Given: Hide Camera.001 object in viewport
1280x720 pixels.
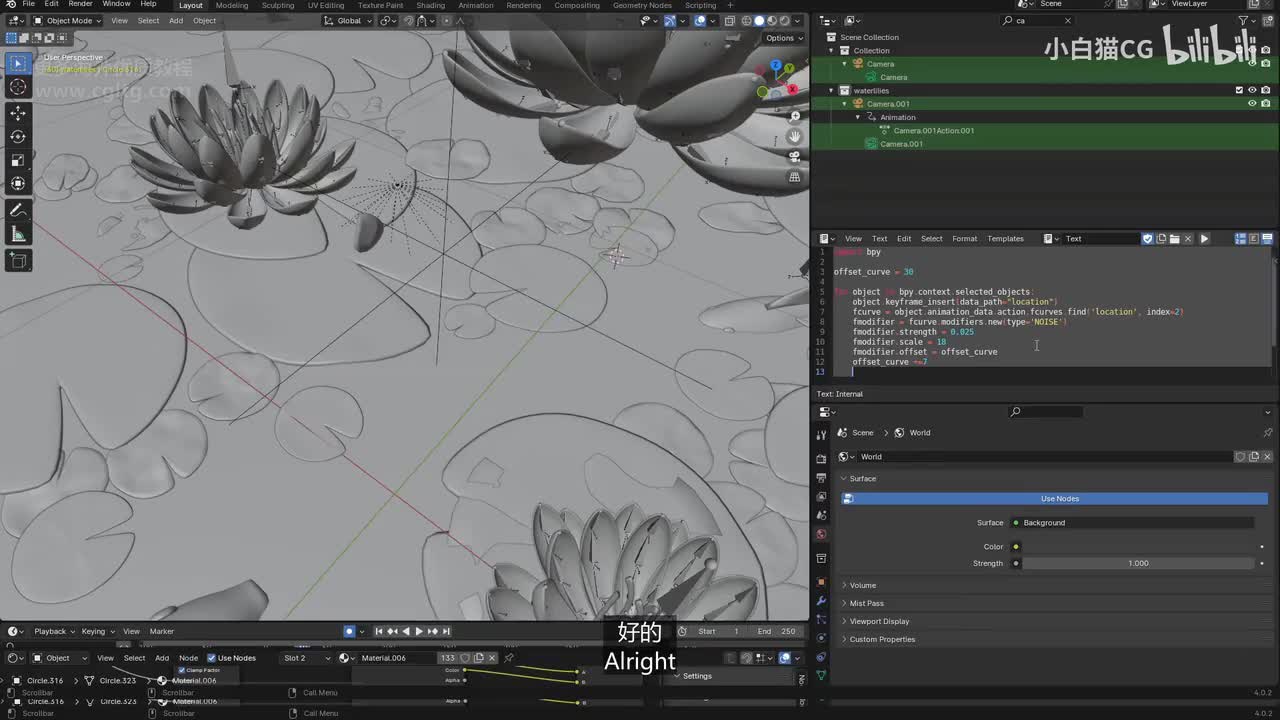Looking at the screenshot, I should (x=1252, y=104).
